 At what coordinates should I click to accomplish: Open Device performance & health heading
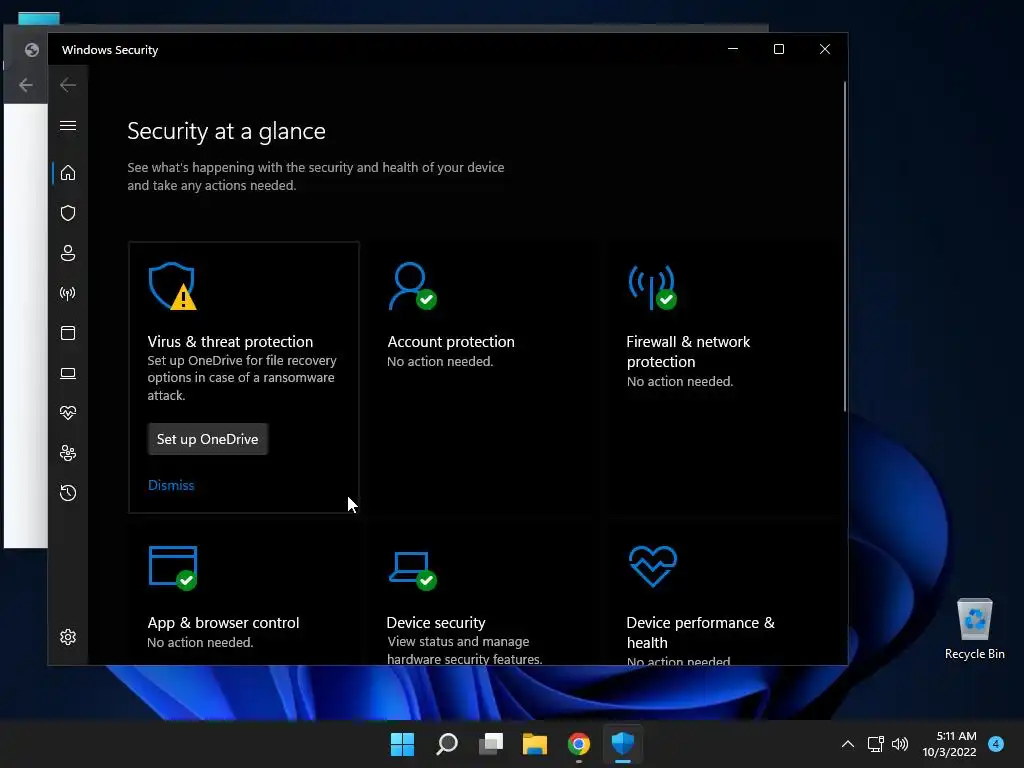click(x=700, y=632)
